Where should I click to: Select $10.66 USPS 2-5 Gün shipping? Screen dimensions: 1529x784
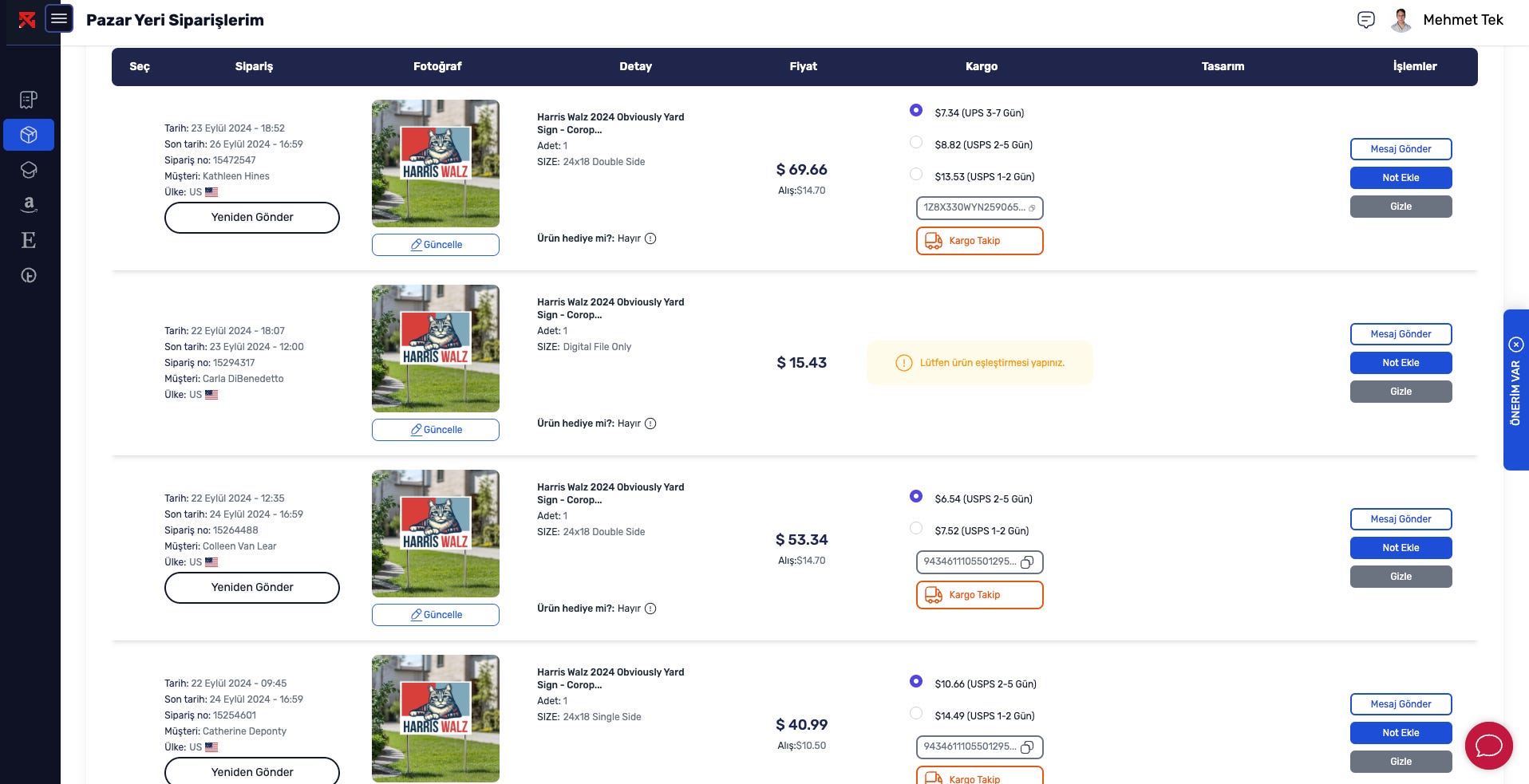point(916,681)
